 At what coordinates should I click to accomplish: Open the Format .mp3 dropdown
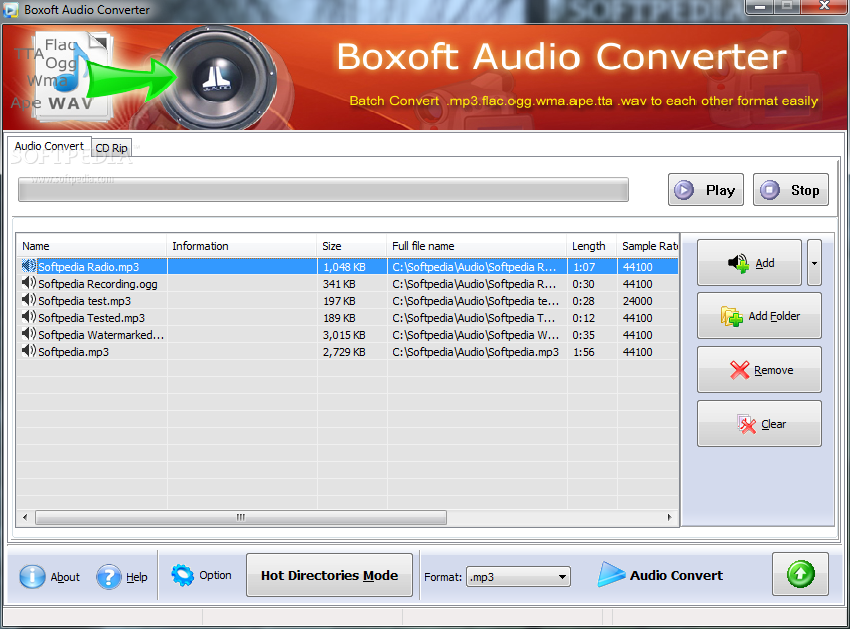pos(518,577)
